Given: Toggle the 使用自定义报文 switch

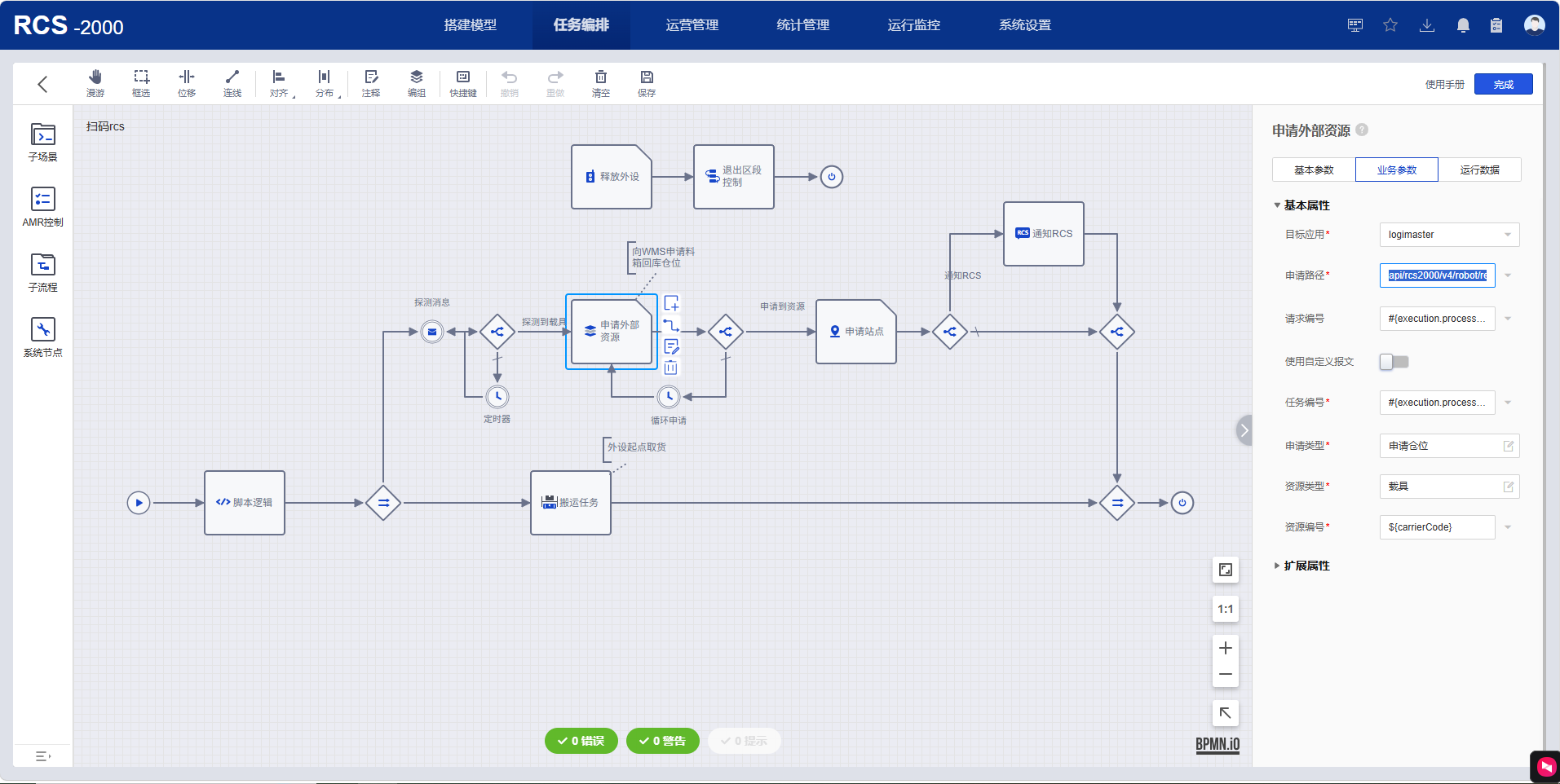Looking at the screenshot, I should click(1394, 362).
